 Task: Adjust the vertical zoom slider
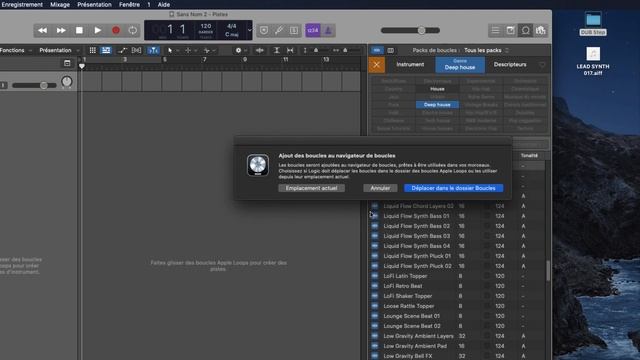tap(316, 50)
